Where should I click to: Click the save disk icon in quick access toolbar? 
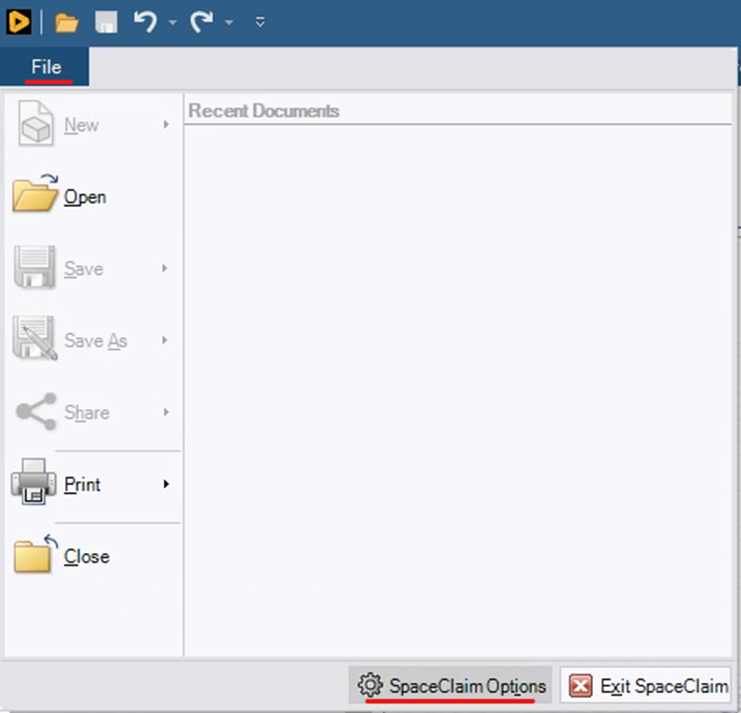(x=106, y=22)
